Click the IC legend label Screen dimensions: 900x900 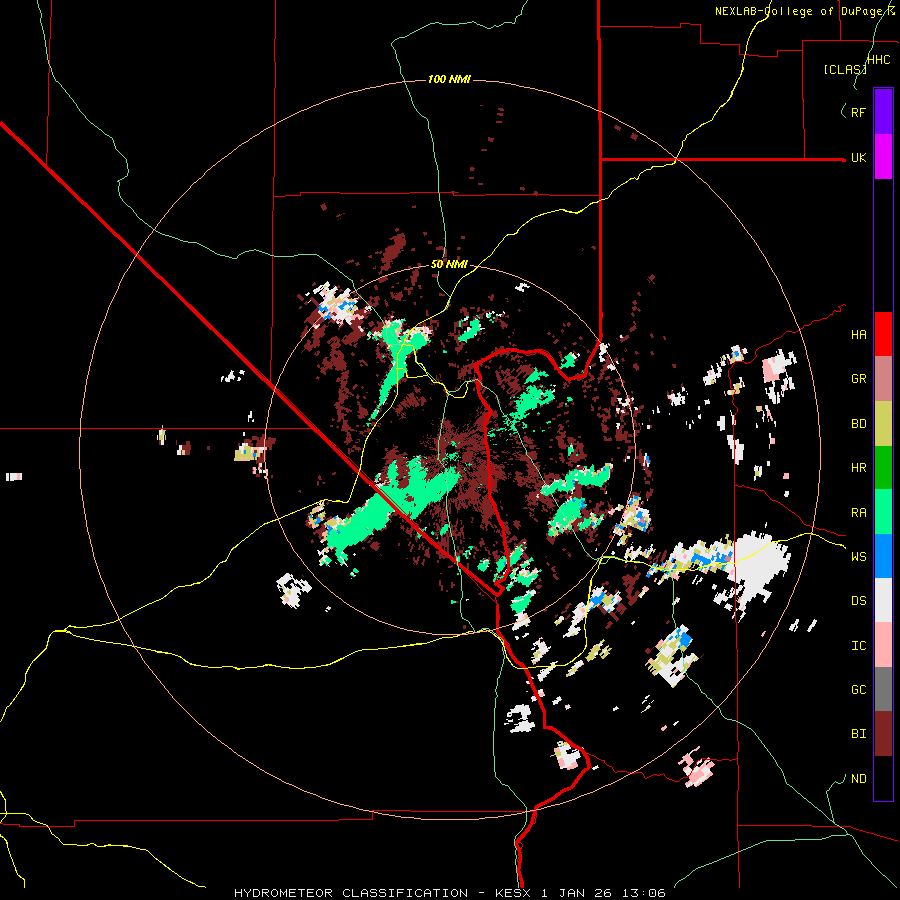click(x=858, y=646)
